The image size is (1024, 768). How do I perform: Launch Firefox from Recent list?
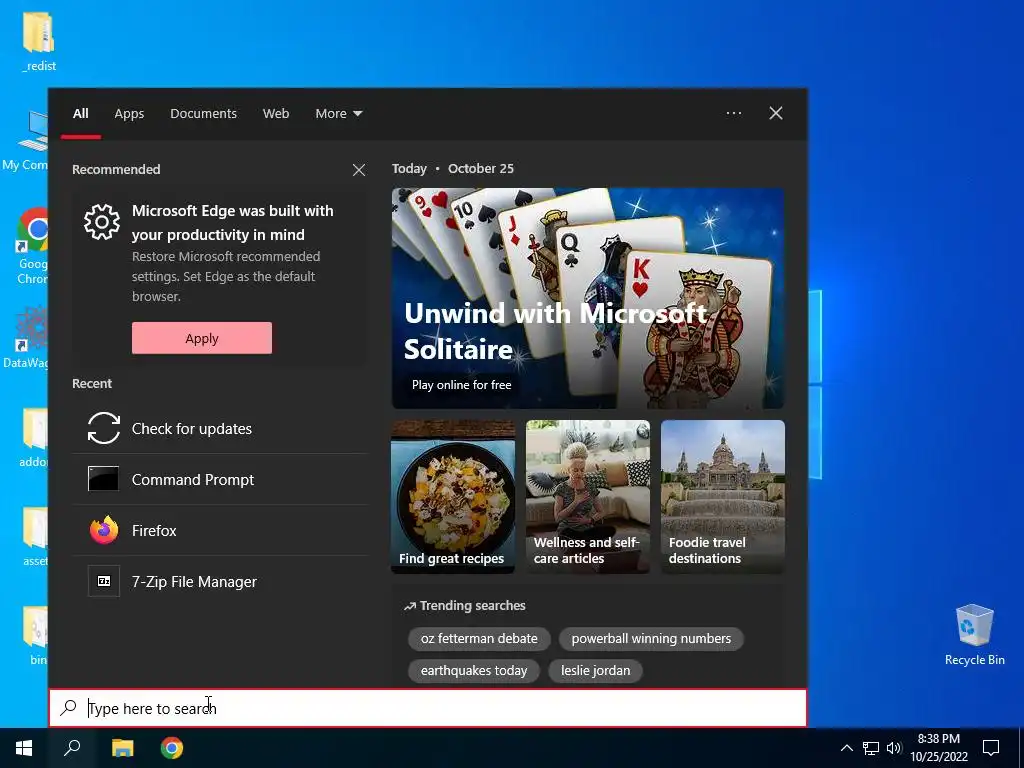coord(220,530)
